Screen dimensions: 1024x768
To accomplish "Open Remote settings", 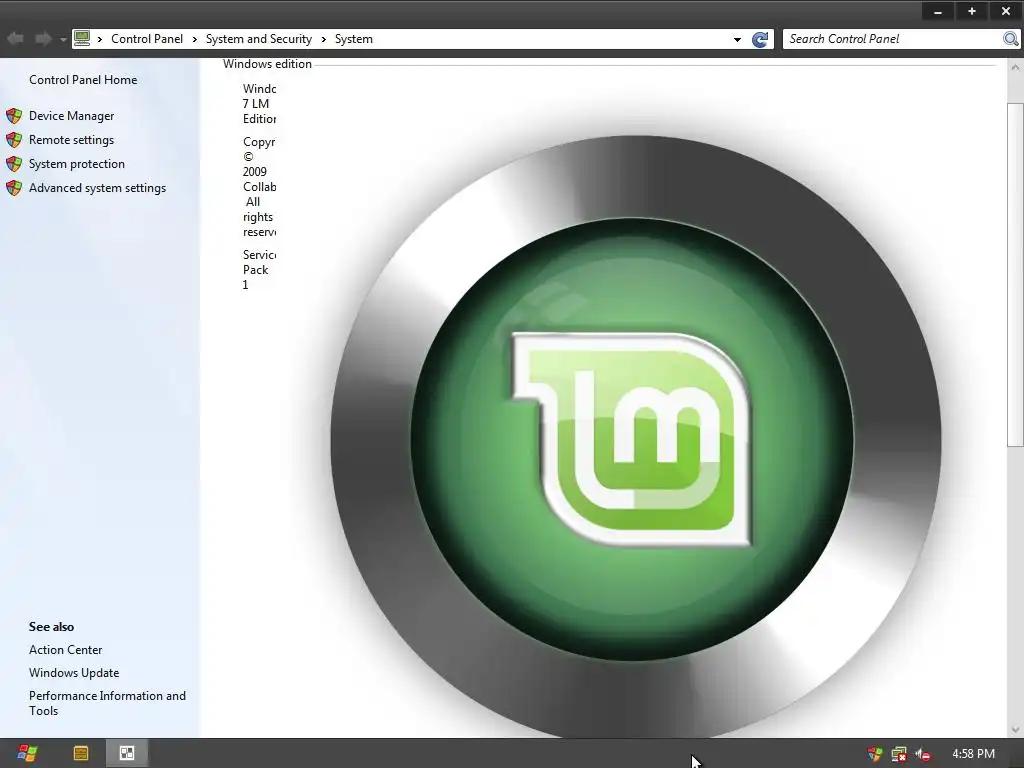I will [71, 140].
